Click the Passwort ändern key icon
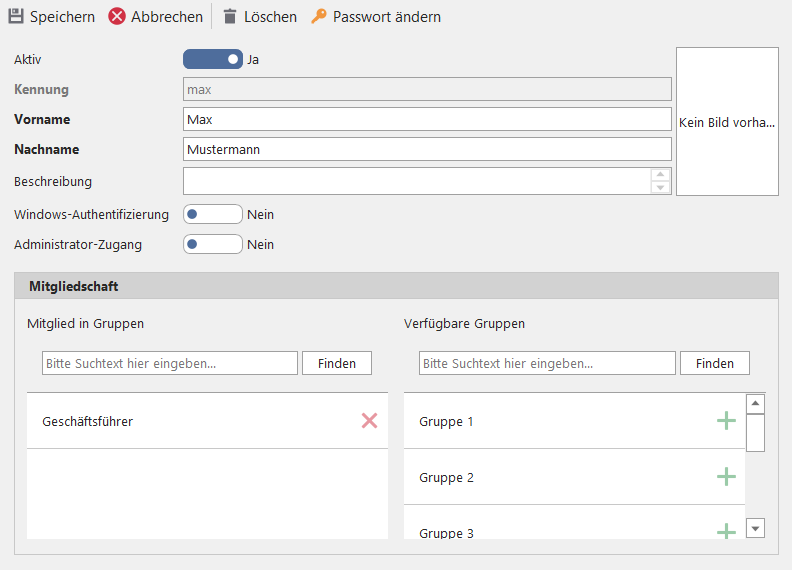The width and height of the screenshot is (792, 570). tap(319, 17)
